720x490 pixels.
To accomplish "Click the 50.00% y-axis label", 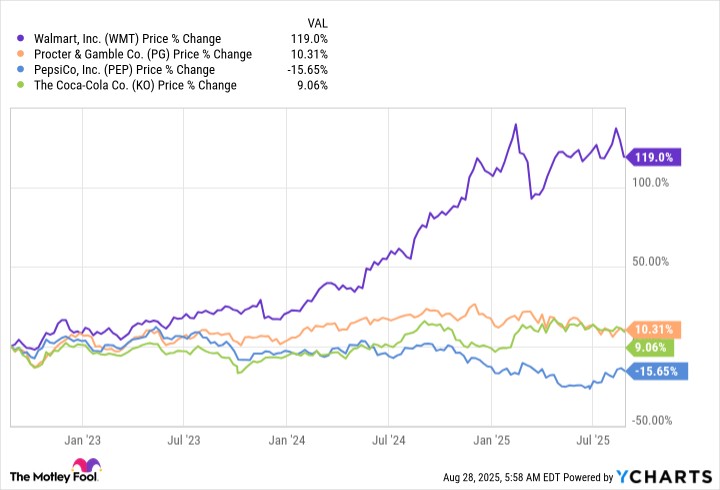I will pos(664,262).
